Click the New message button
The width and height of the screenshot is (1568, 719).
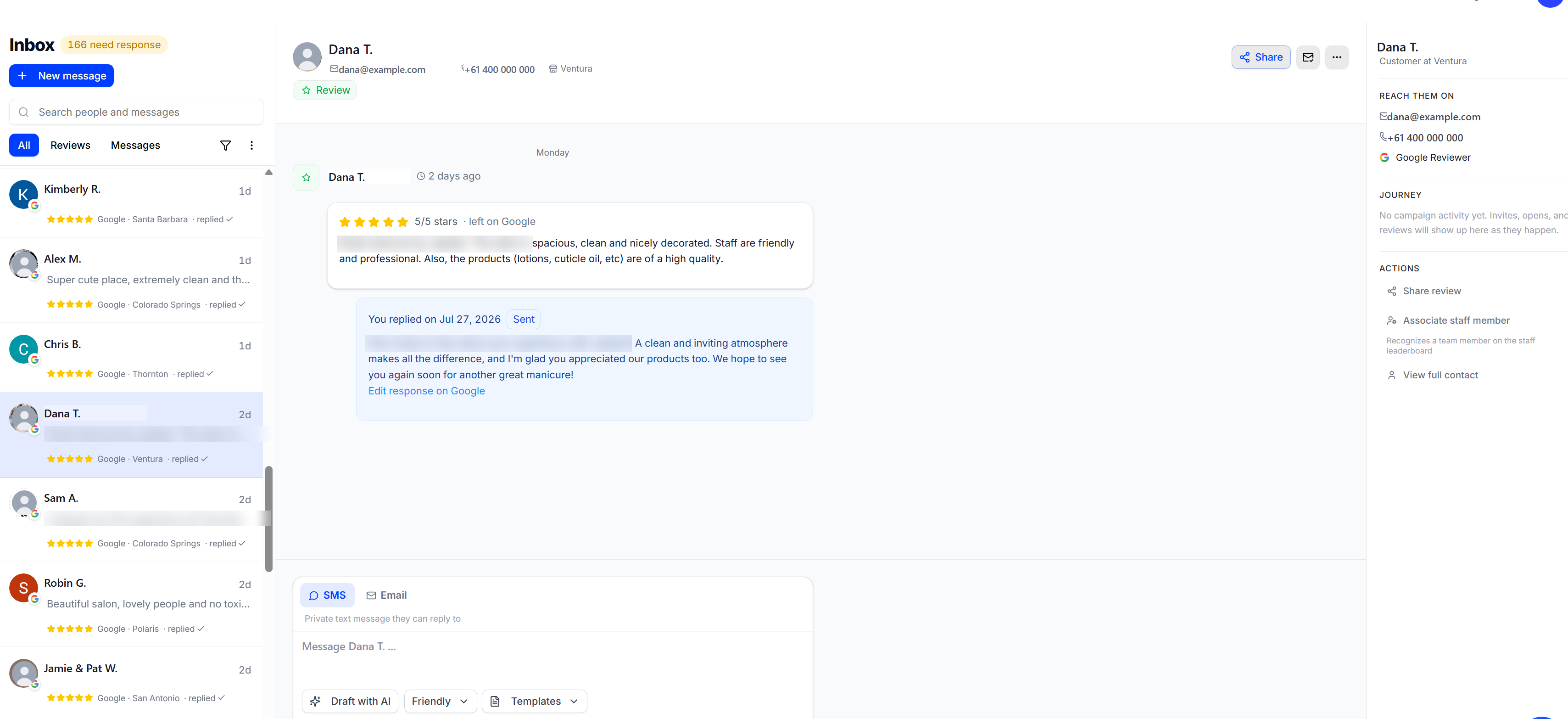click(x=61, y=75)
